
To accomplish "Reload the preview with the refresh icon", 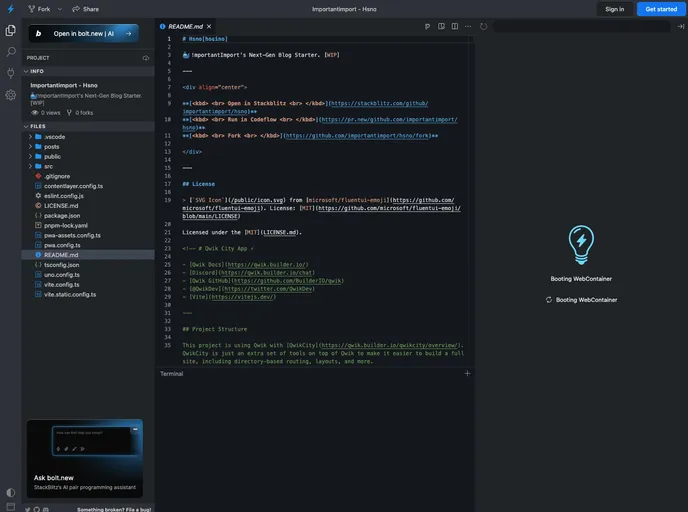I will pos(484,27).
